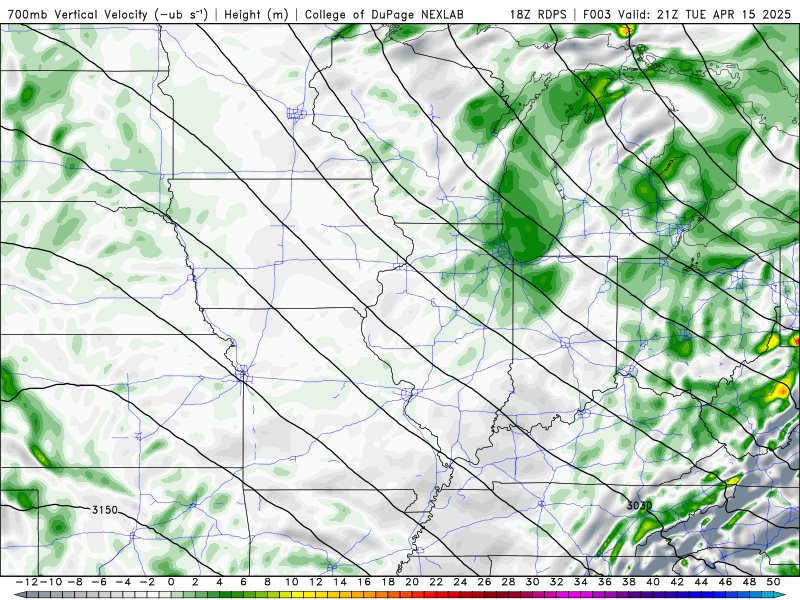The height and width of the screenshot is (600, 800).
Task: Click the '18Z RDPS' model run label
Action: (x=538, y=14)
